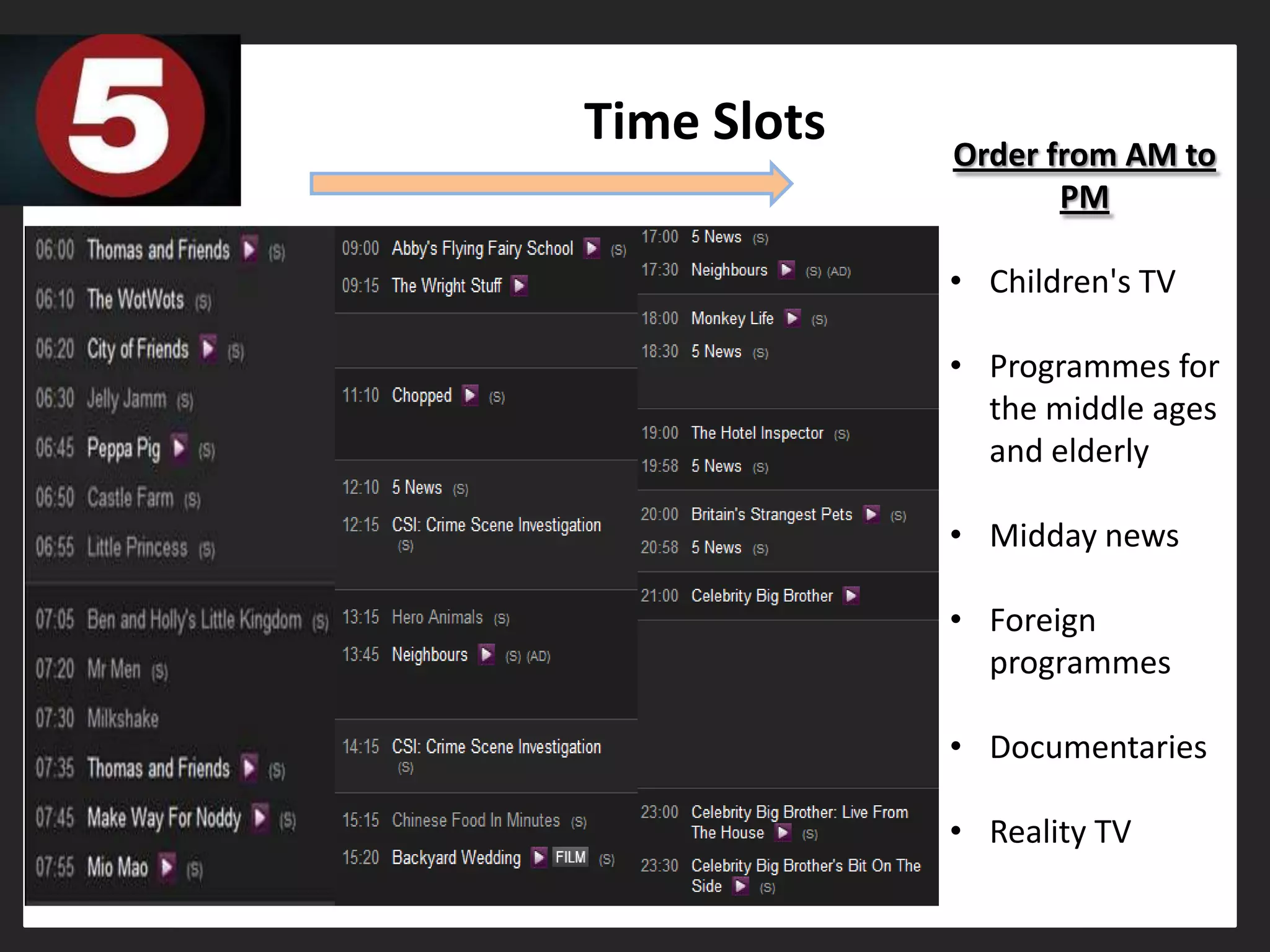Click the (AD) tag on 17:30 Neighbours

coord(839,271)
